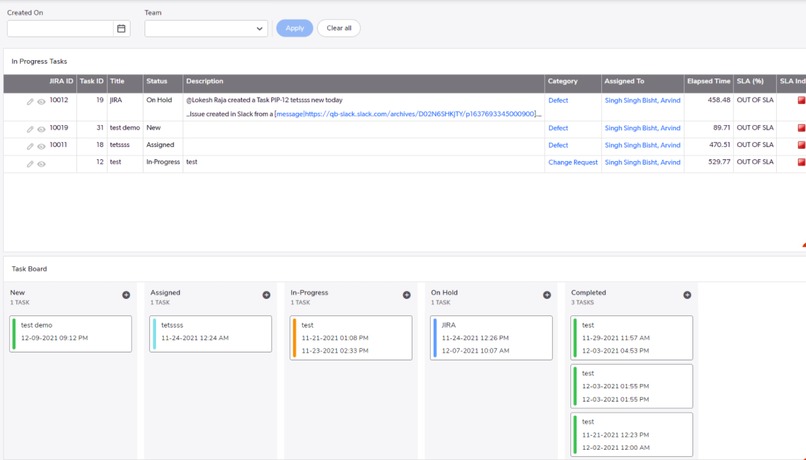
Task: Click the Created On date field
Action: (x=60, y=29)
